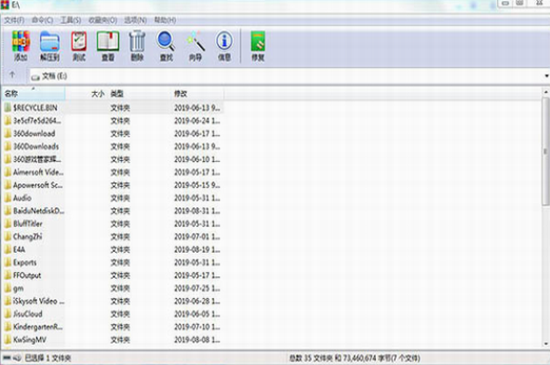This screenshot has width=550, height=365.
Task: Go up one folder level arrow
Action: point(12,75)
